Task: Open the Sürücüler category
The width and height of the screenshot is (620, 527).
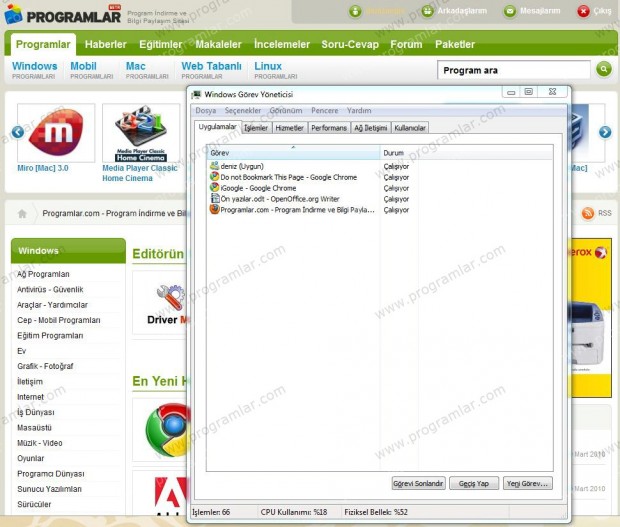Action: tap(34, 504)
